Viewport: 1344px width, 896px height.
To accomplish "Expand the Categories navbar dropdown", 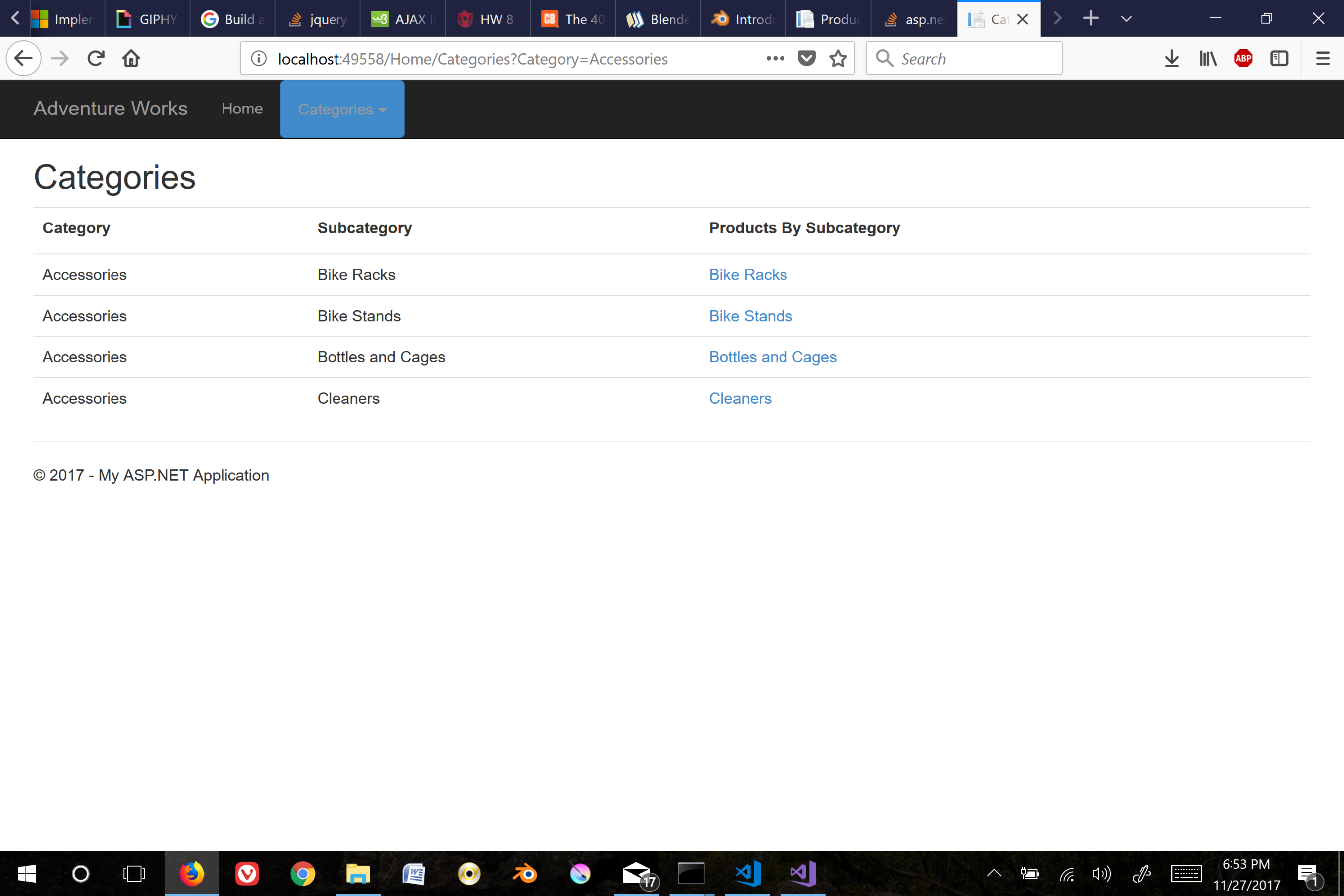I will (341, 109).
